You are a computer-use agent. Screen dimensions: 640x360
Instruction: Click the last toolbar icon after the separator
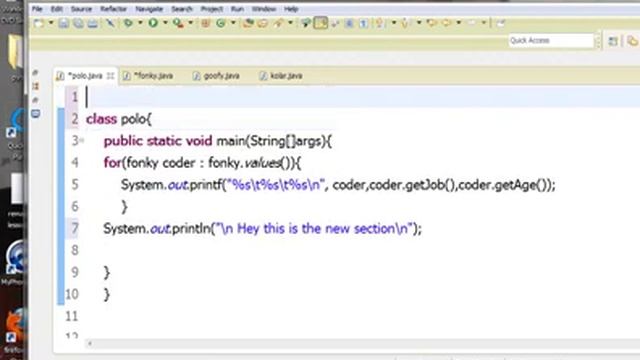(x=500, y=23)
